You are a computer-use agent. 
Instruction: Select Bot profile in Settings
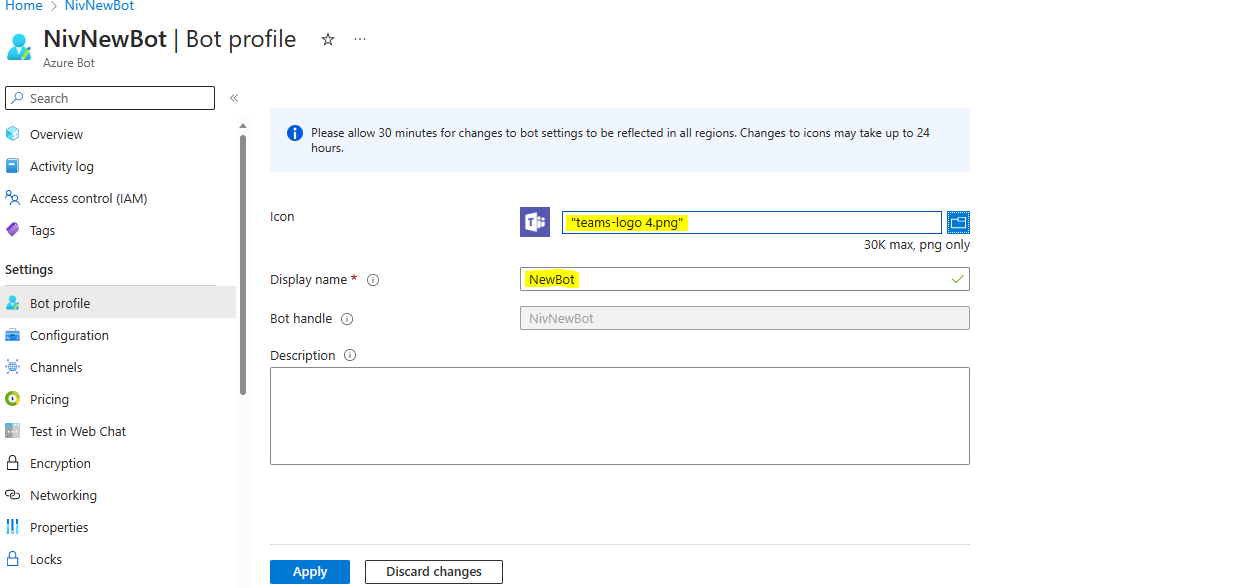pos(118,303)
